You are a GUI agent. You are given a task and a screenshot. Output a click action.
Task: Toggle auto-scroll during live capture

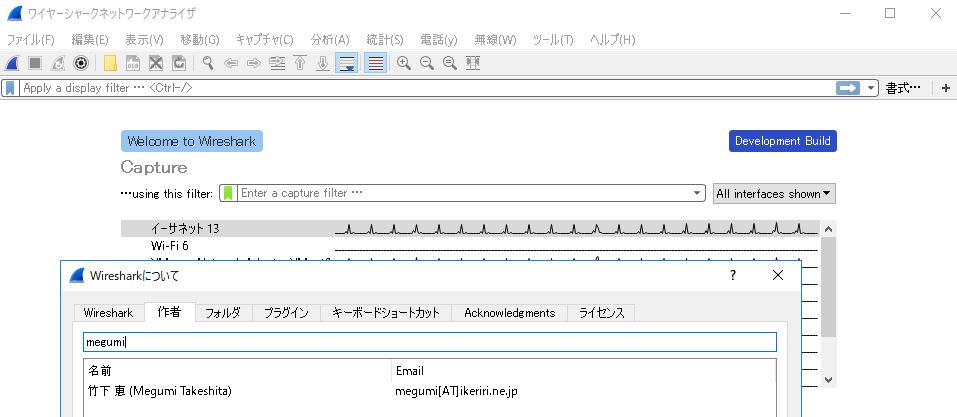tap(347, 63)
